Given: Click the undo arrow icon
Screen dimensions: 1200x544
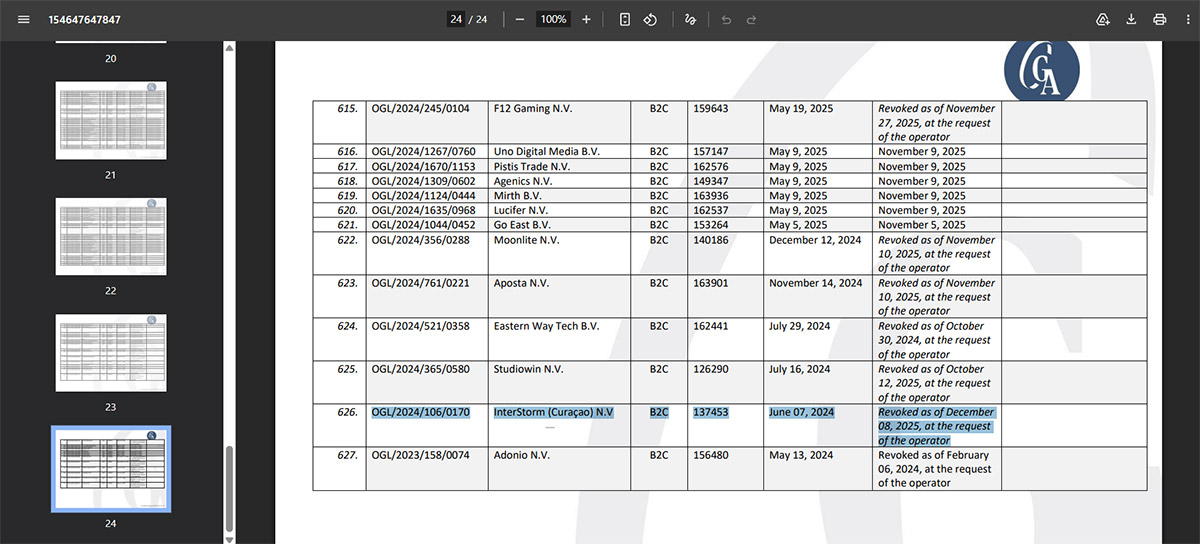Looking at the screenshot, I should click(726, 20).
